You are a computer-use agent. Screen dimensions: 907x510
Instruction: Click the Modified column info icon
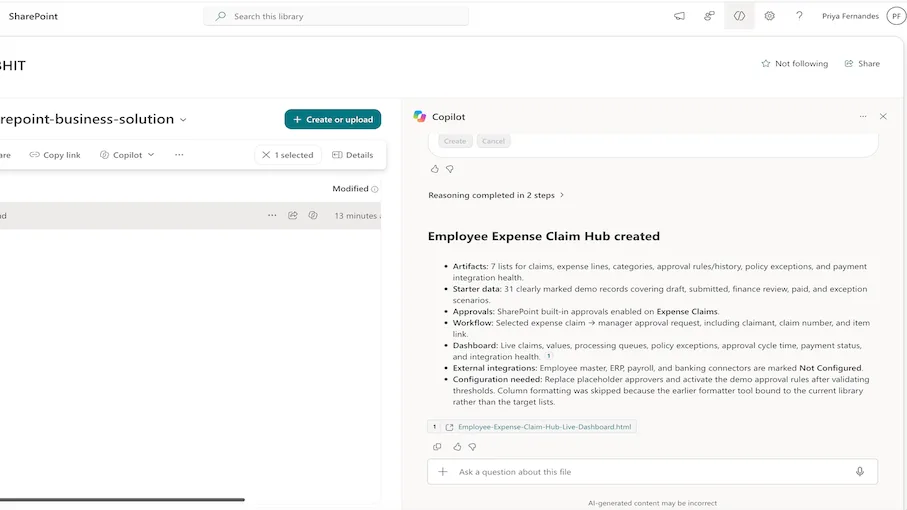375,189
